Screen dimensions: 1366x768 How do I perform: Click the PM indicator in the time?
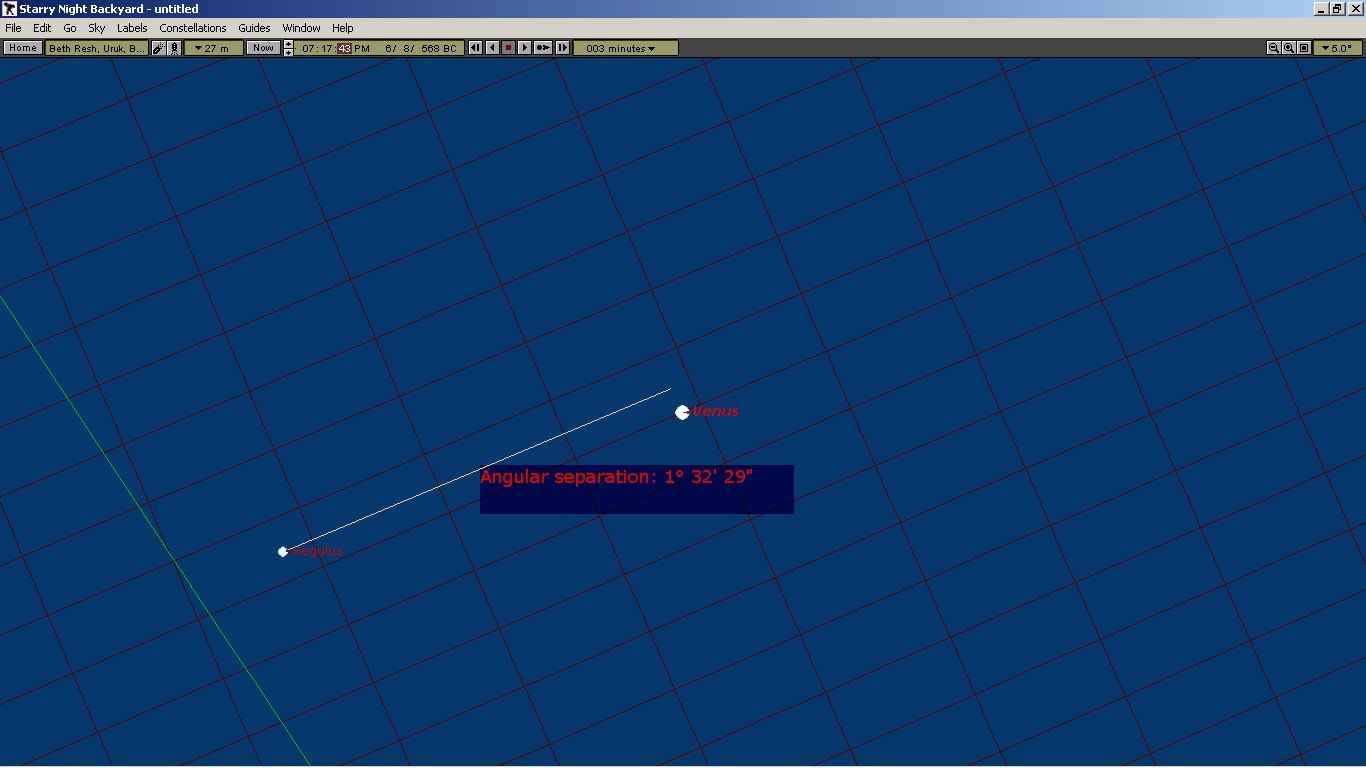(x=361, y=48)
